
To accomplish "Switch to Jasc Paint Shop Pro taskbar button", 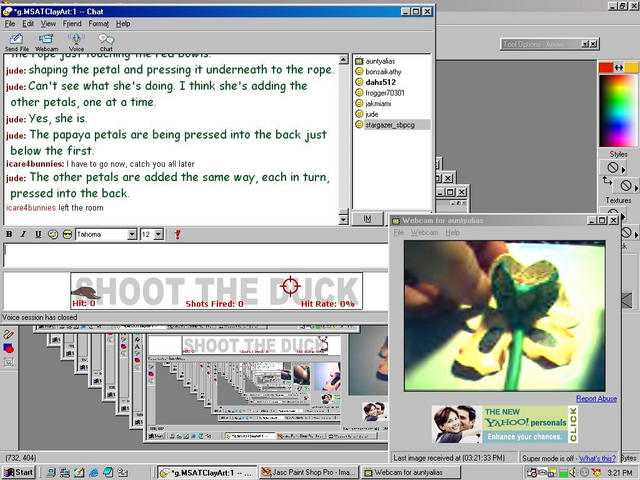I will click(x=309, y=473).
